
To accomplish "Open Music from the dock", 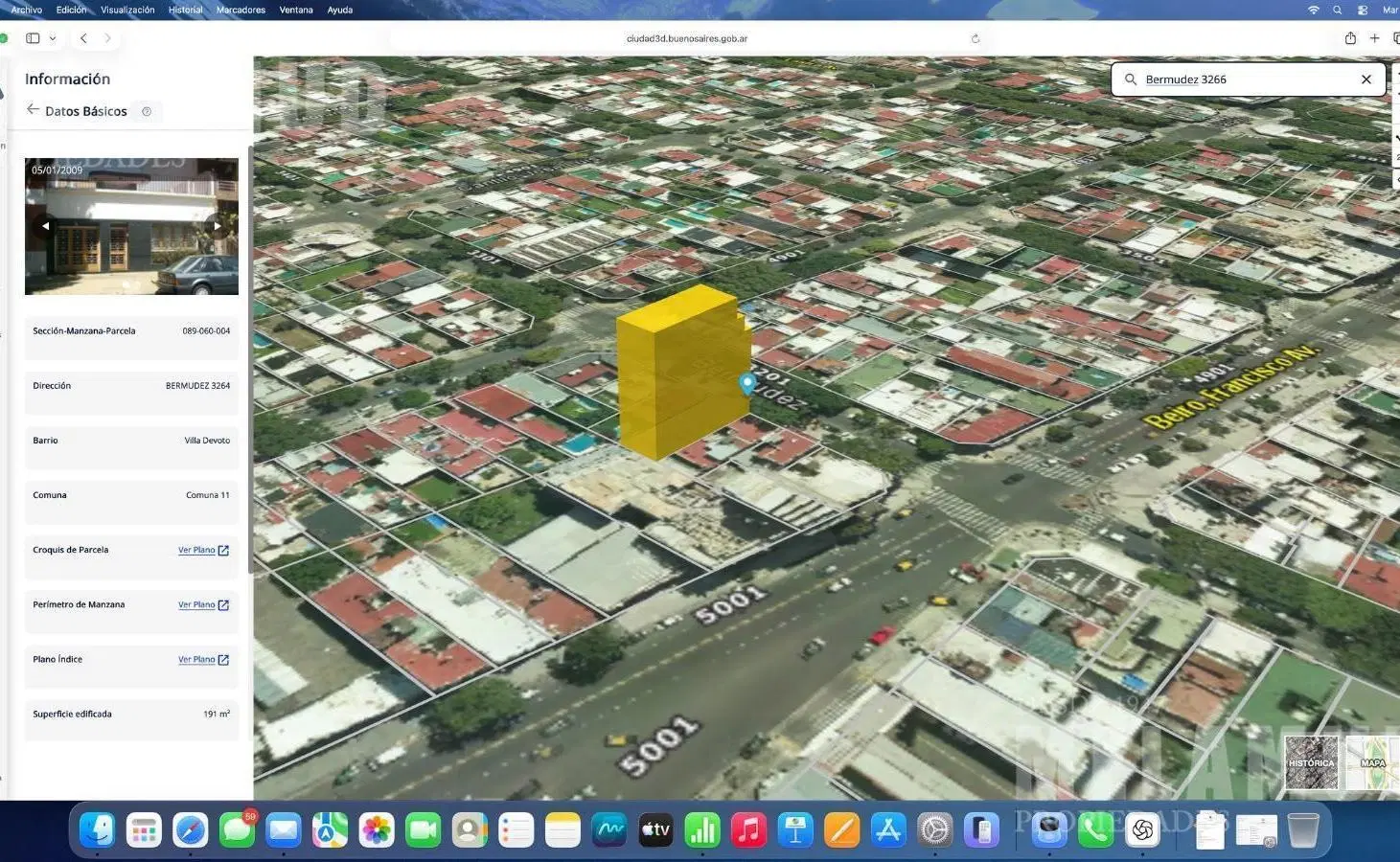I will pos(748,829).
